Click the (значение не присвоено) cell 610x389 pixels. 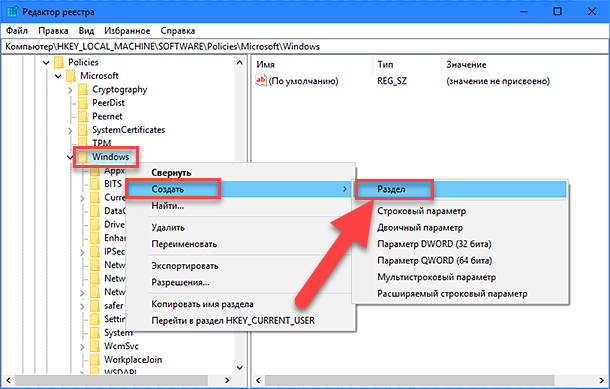click(x=498, y=81)
